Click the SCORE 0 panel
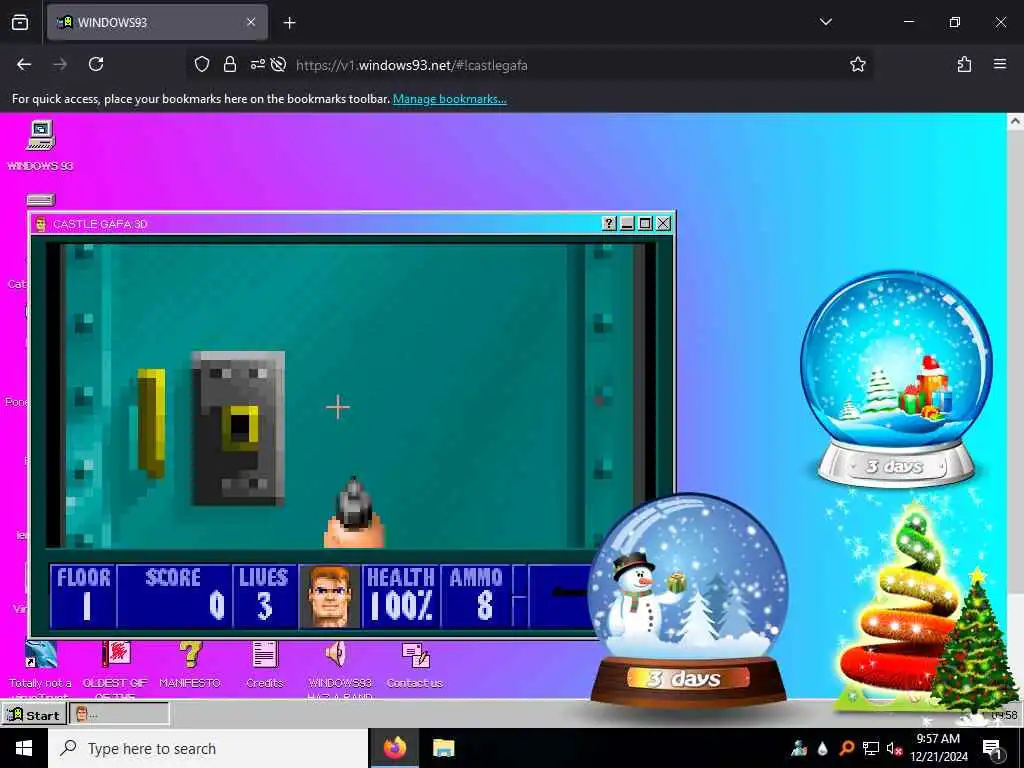This screenshot has height=768, width=1024. point(174,596)
